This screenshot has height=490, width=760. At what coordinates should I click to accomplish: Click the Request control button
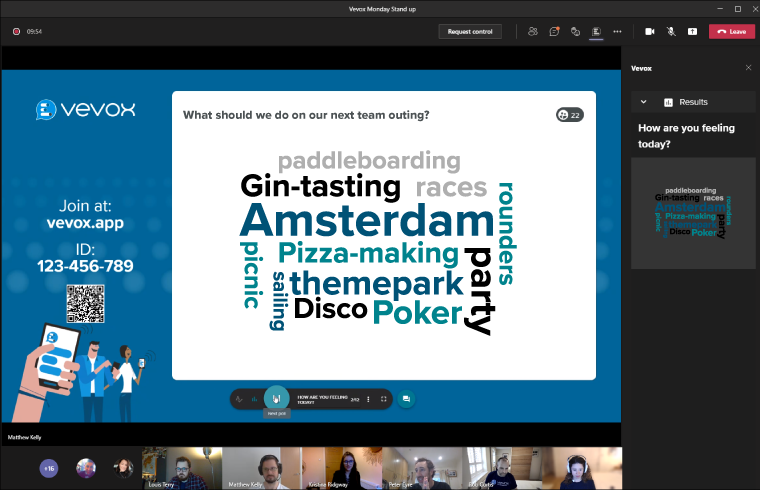click(470, 31)
